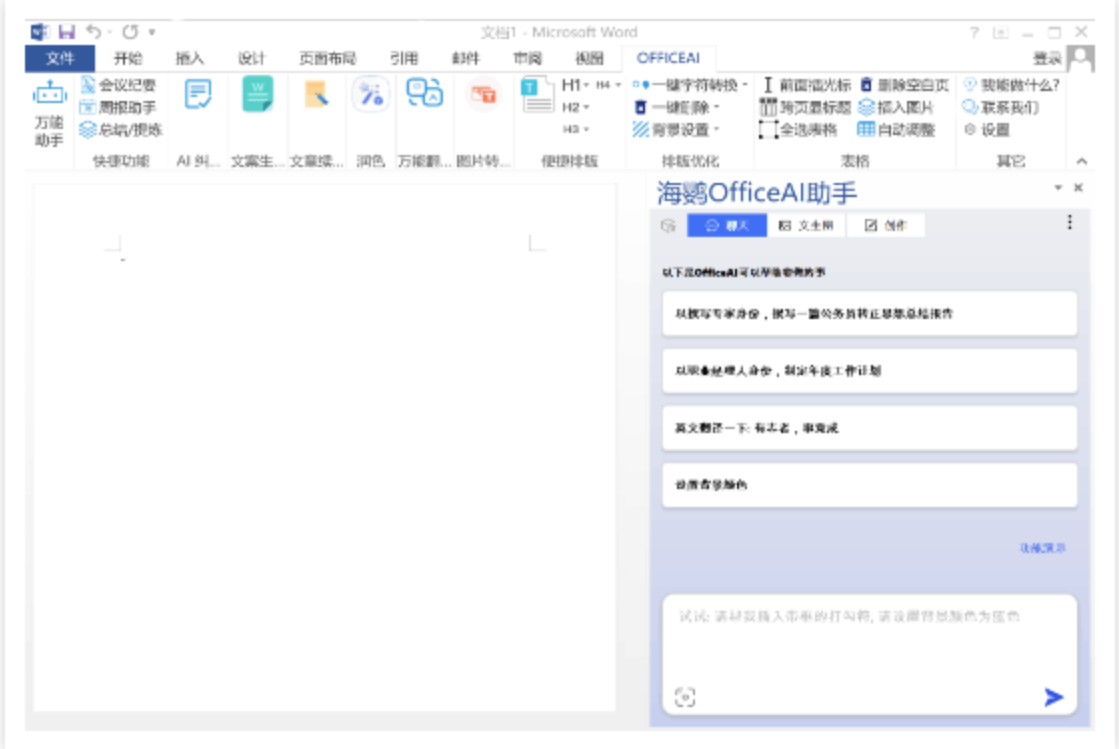The height and width of the screenshot is (749, 1119).
Task: Open 设置 settings in ribbon
Action: point(987,129)
